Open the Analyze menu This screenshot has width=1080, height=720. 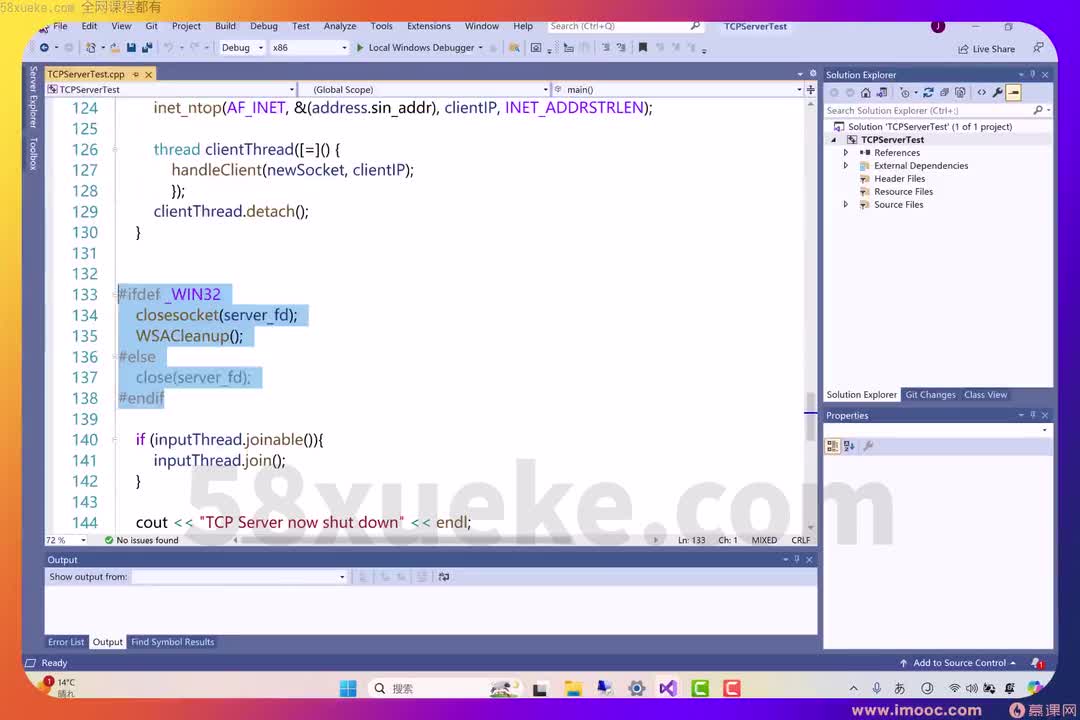pos(340,26)
